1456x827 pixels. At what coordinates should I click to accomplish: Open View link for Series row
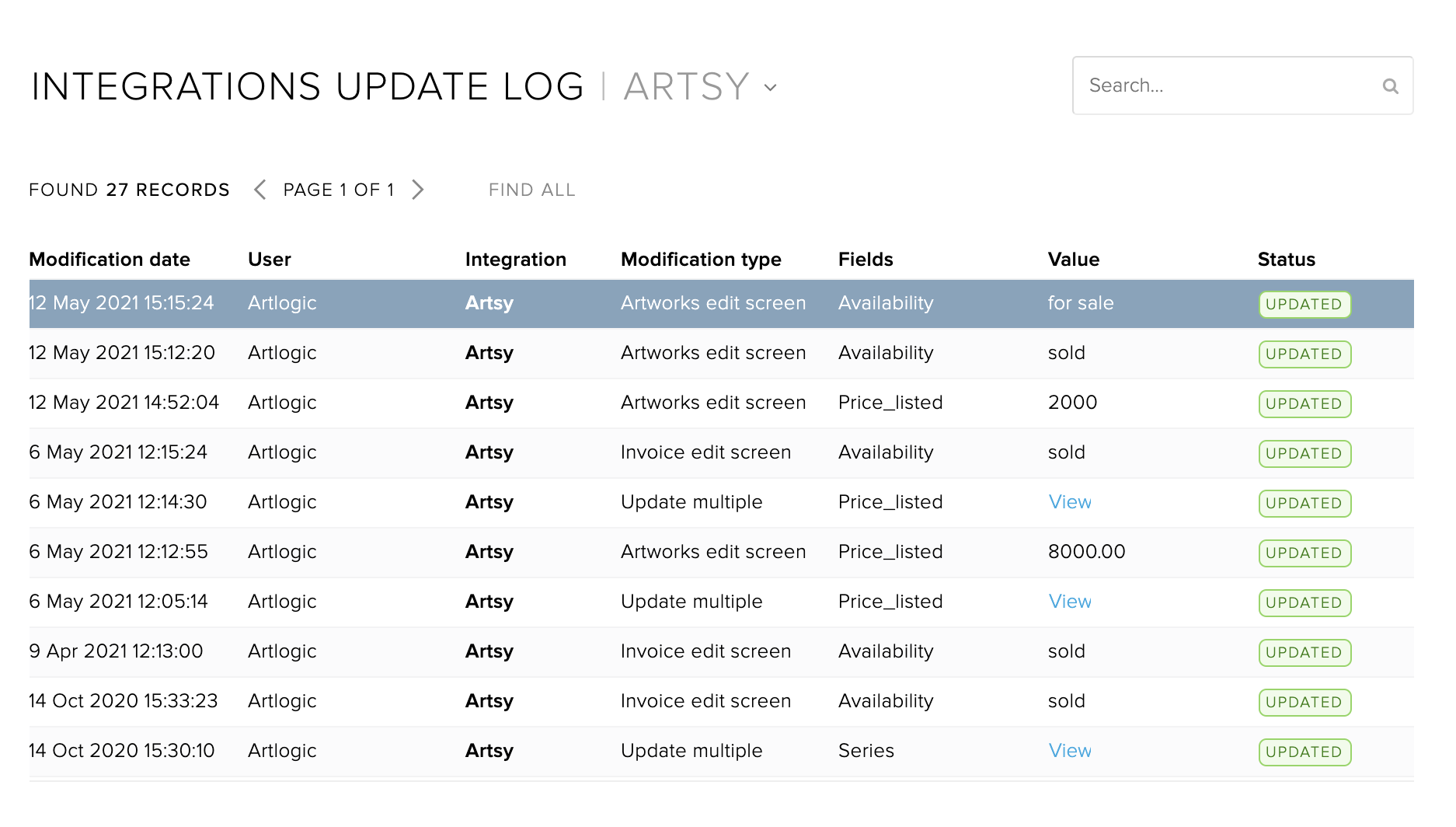1070,751
